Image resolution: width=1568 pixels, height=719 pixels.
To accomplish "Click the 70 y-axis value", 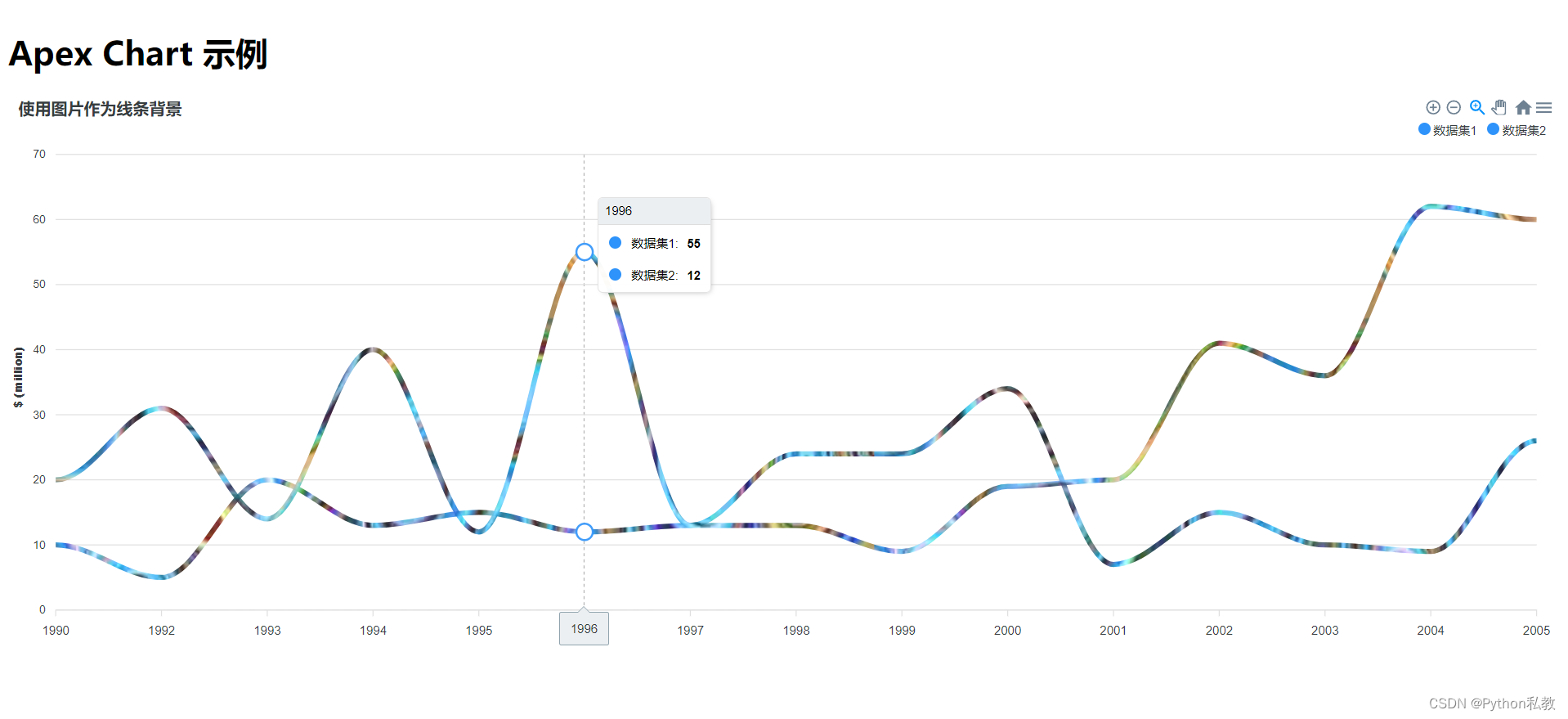I will click(x=39, y=154).
